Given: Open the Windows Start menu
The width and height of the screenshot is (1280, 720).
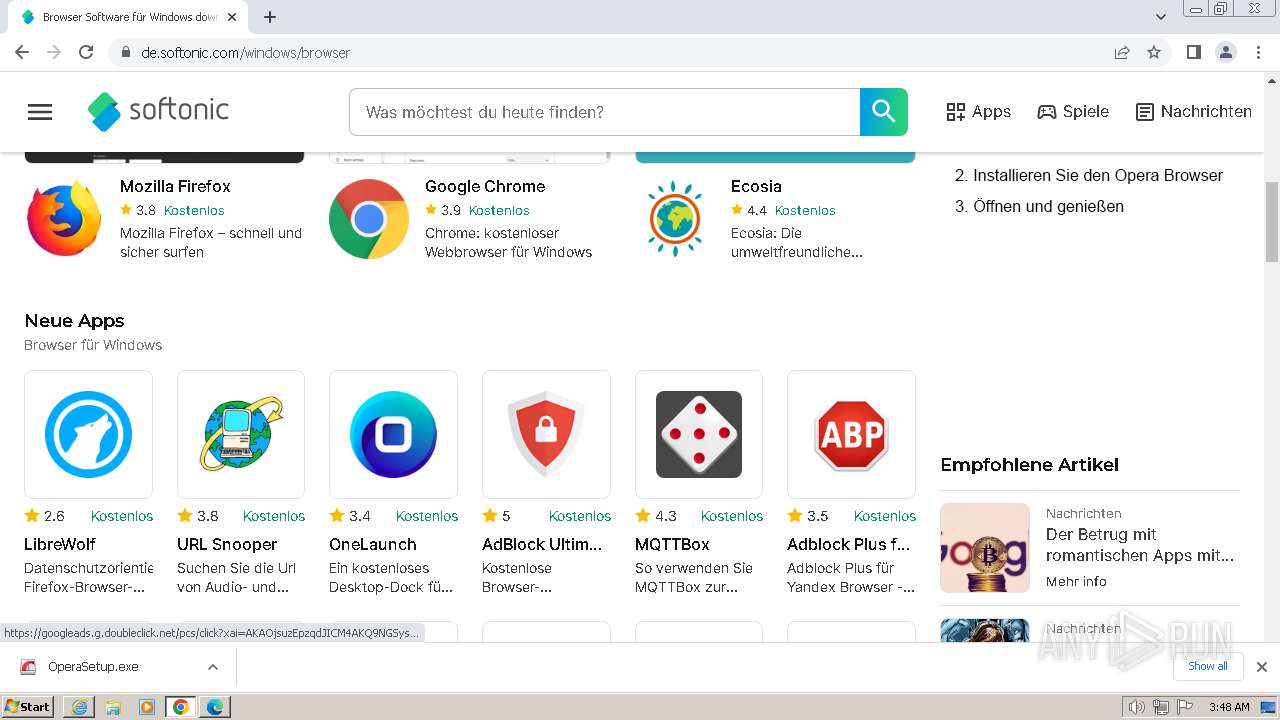Looking at the screenshot, I should 27,707.
